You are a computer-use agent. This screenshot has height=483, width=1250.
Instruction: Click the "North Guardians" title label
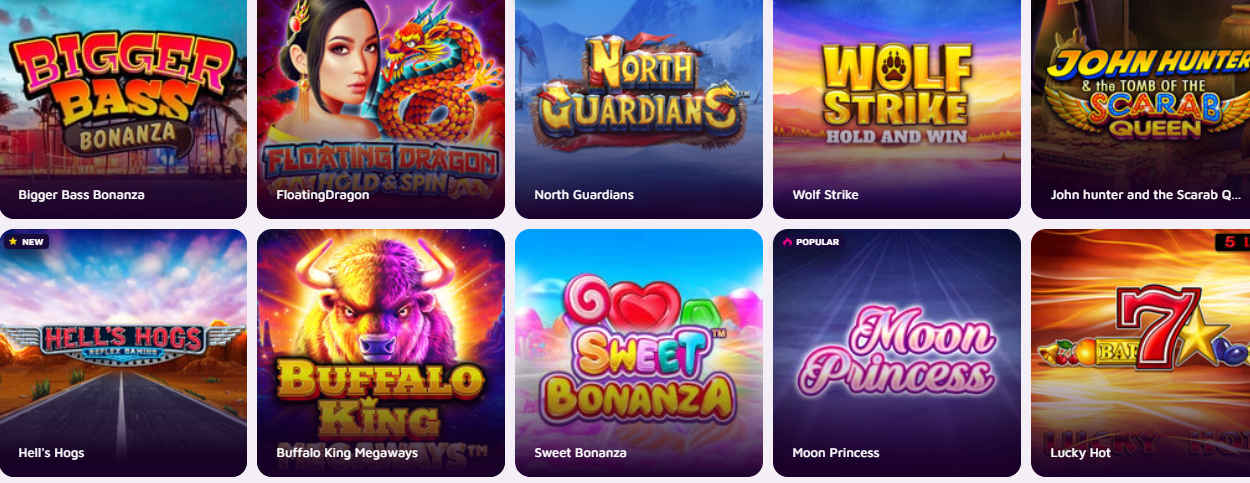tap(584, 195)
